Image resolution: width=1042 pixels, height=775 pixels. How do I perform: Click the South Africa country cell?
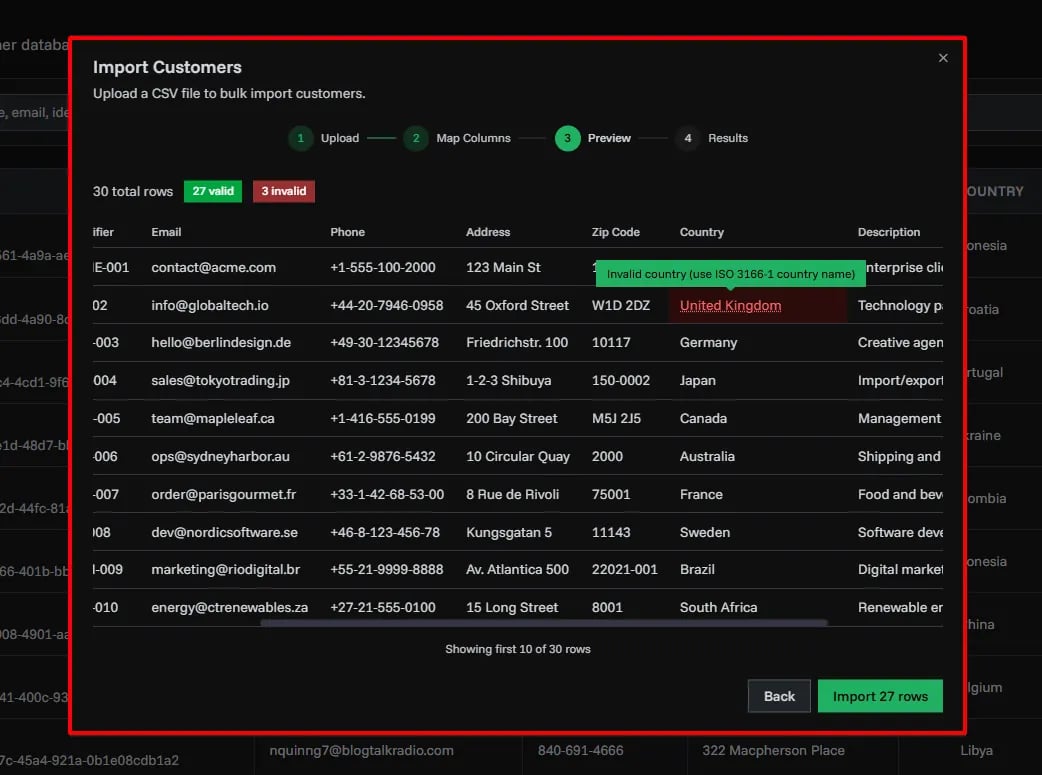pyautogui.click(x=718, y=608)
